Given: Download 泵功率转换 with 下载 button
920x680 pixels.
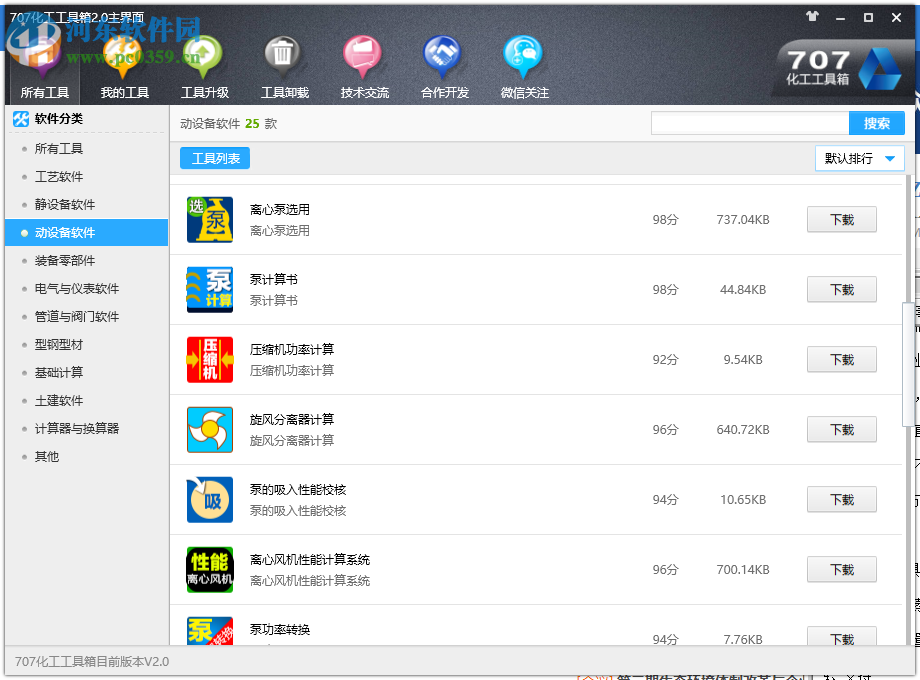Looking at the screenshot, I should tap(841, 637).
